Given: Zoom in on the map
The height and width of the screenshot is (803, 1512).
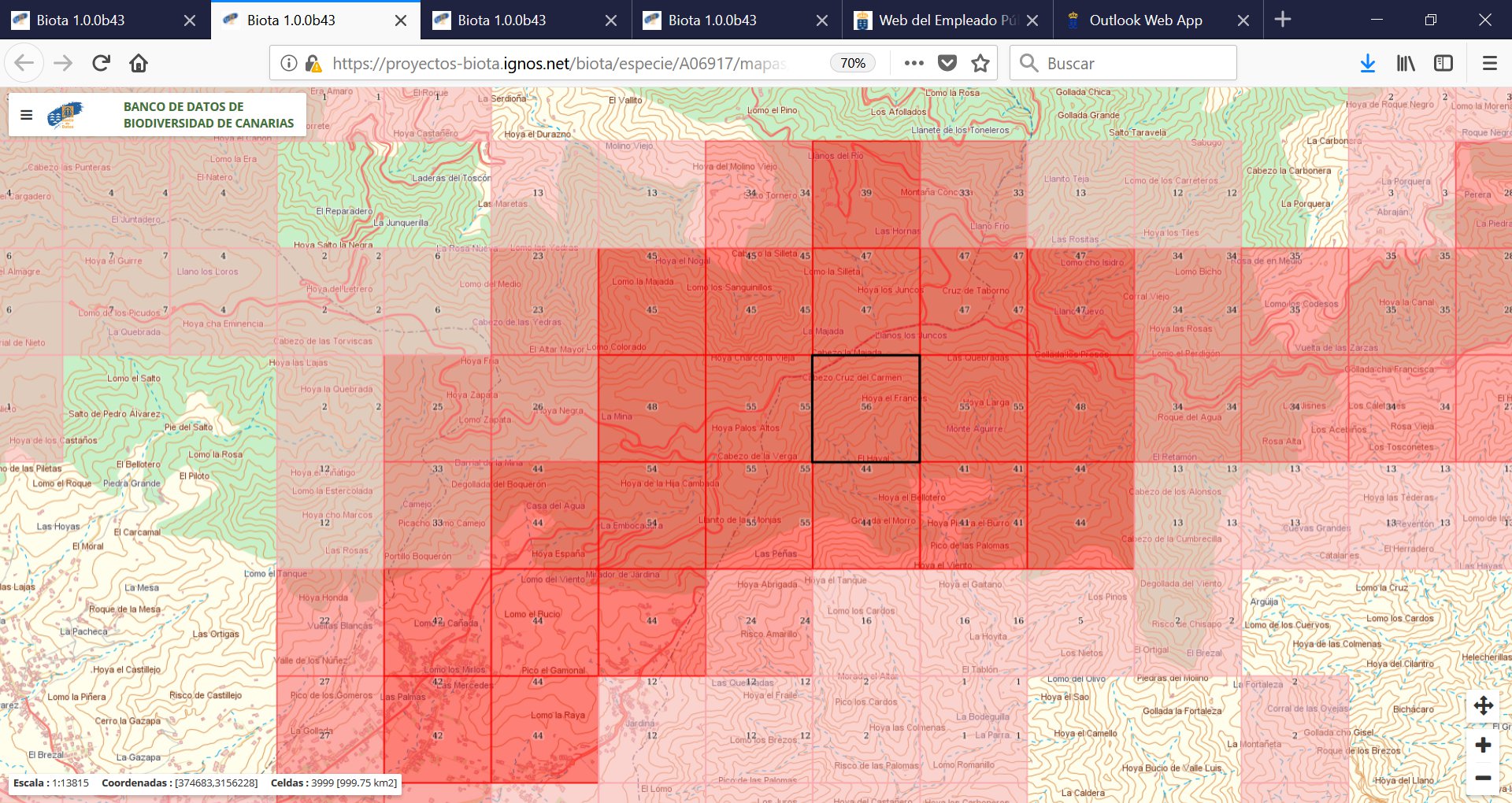Looking at the screenshot, I should pos(1484,745).
